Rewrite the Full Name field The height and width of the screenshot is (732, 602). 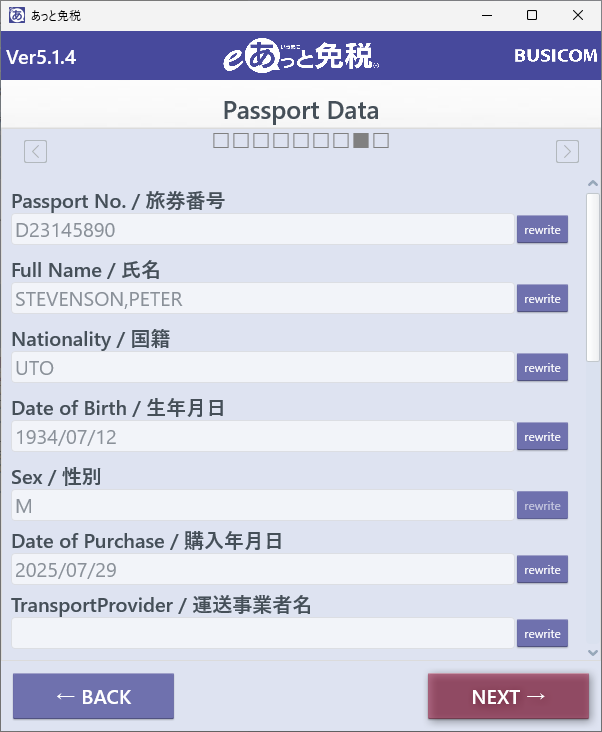pos(542,298)
